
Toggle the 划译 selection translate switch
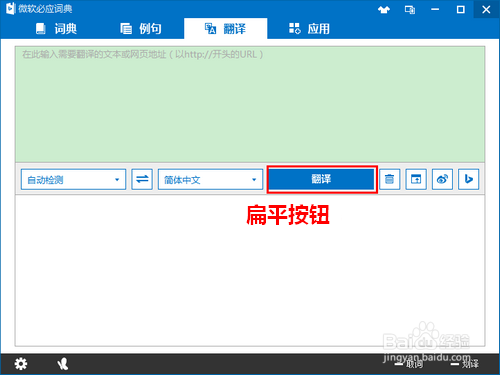[464, 364]
